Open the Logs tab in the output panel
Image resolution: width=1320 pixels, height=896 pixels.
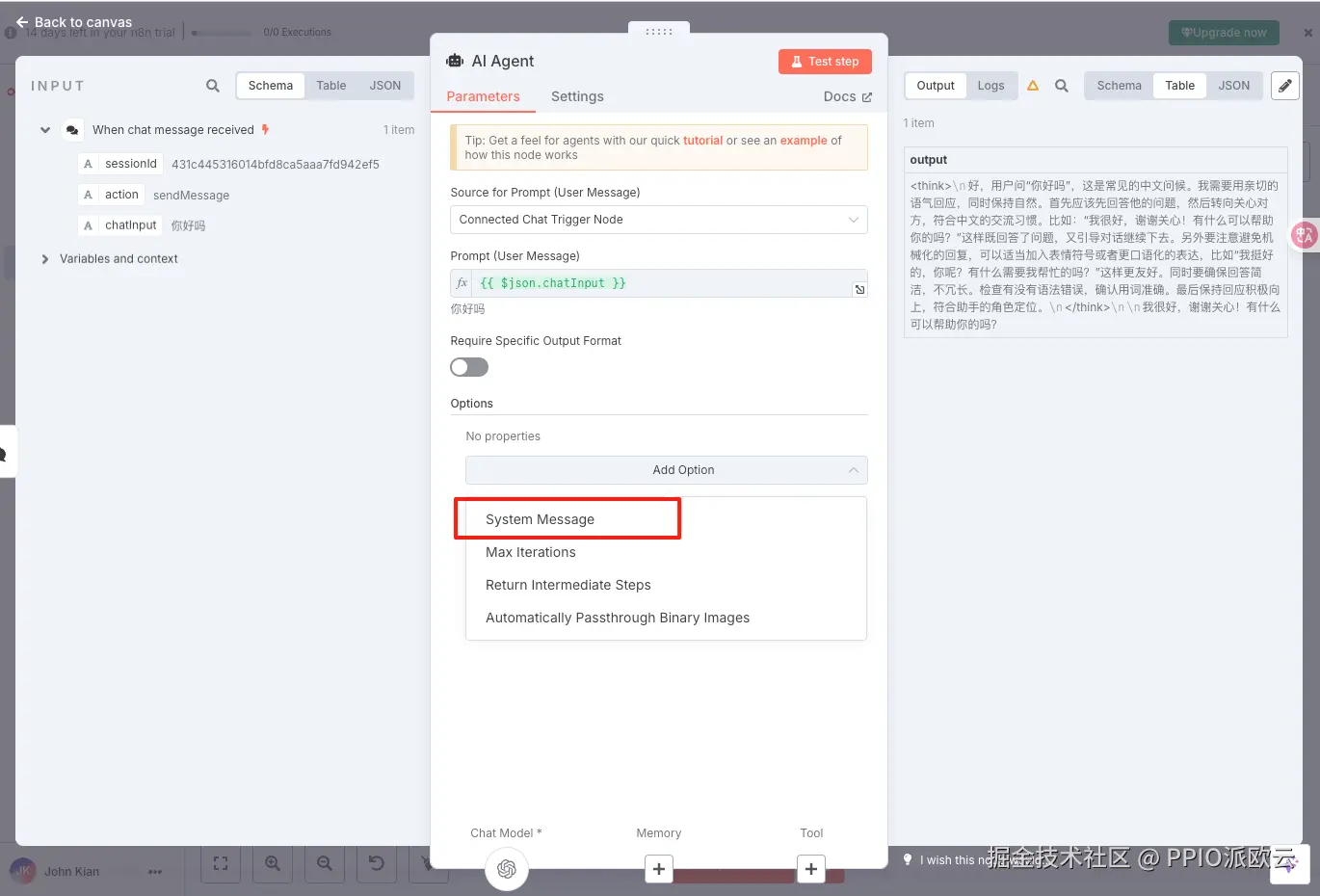pos(990,86)
